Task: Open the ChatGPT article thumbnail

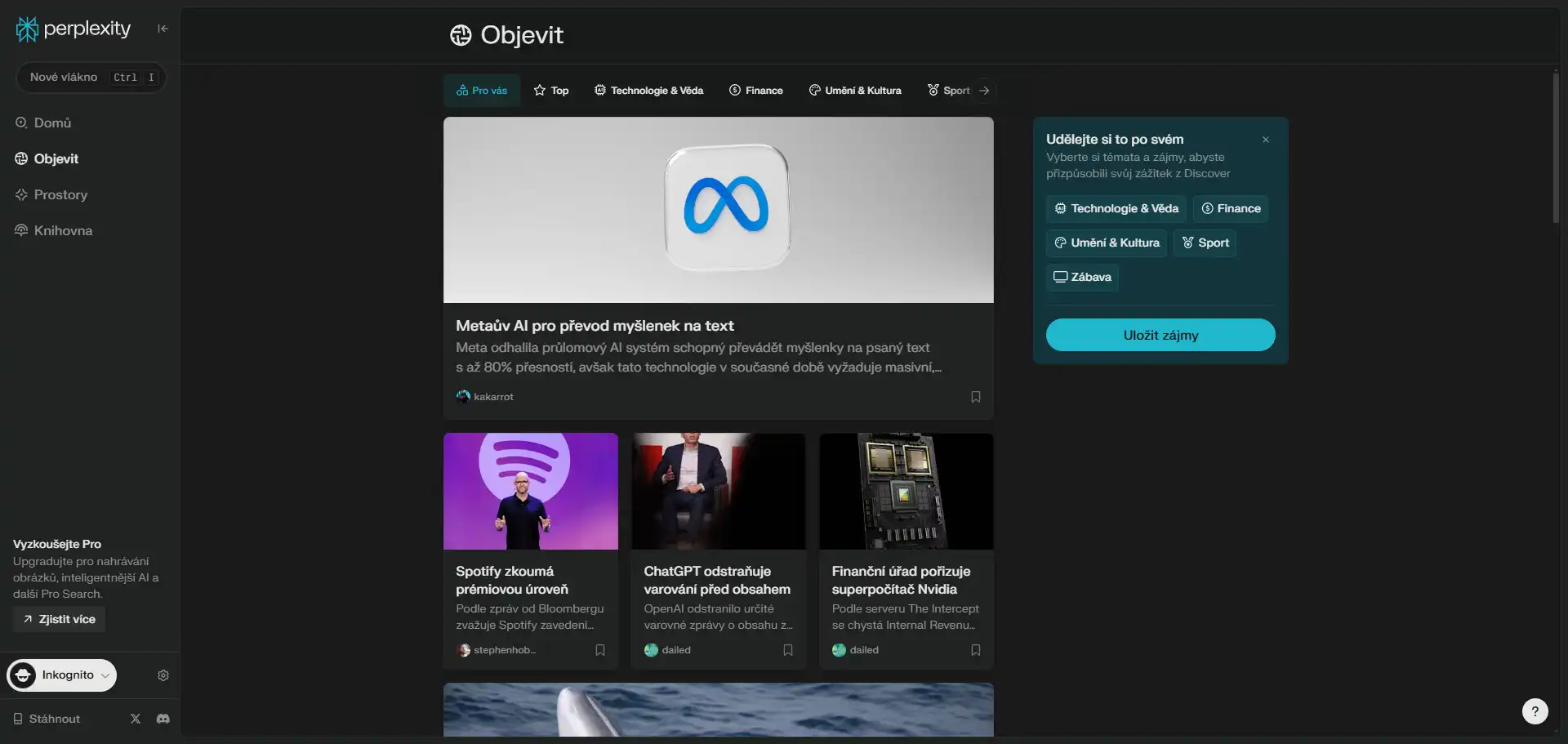Action: pos(719,491)
